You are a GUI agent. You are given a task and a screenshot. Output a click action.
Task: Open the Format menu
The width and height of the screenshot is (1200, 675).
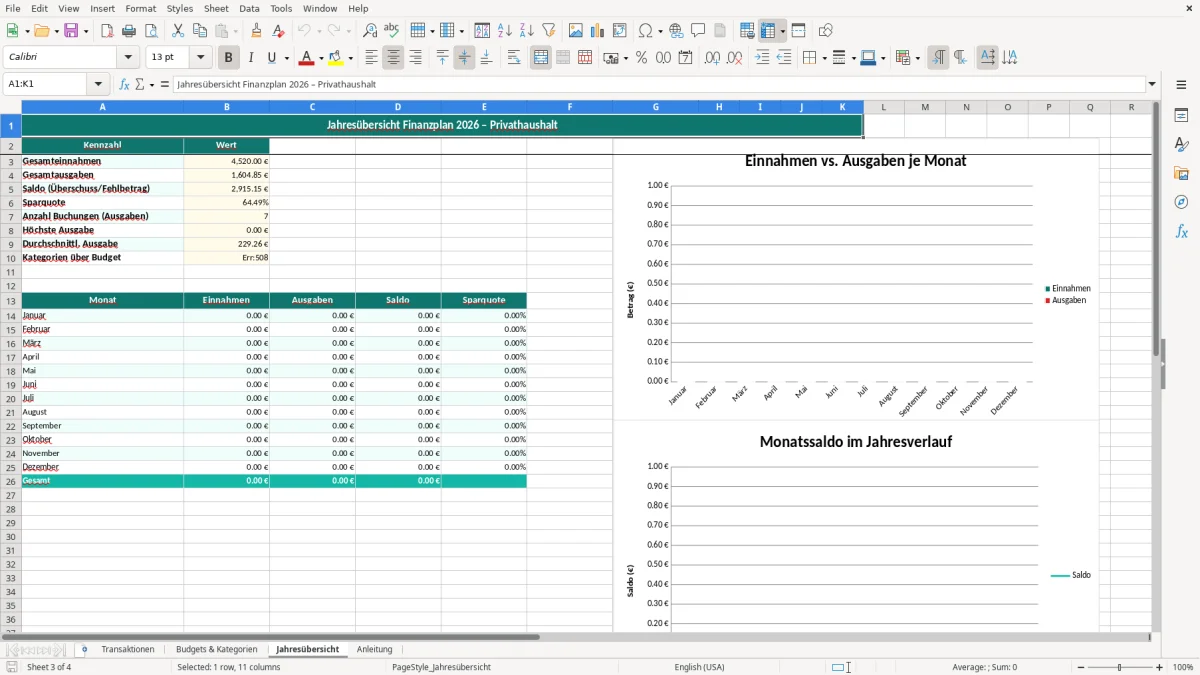(140, 8)
